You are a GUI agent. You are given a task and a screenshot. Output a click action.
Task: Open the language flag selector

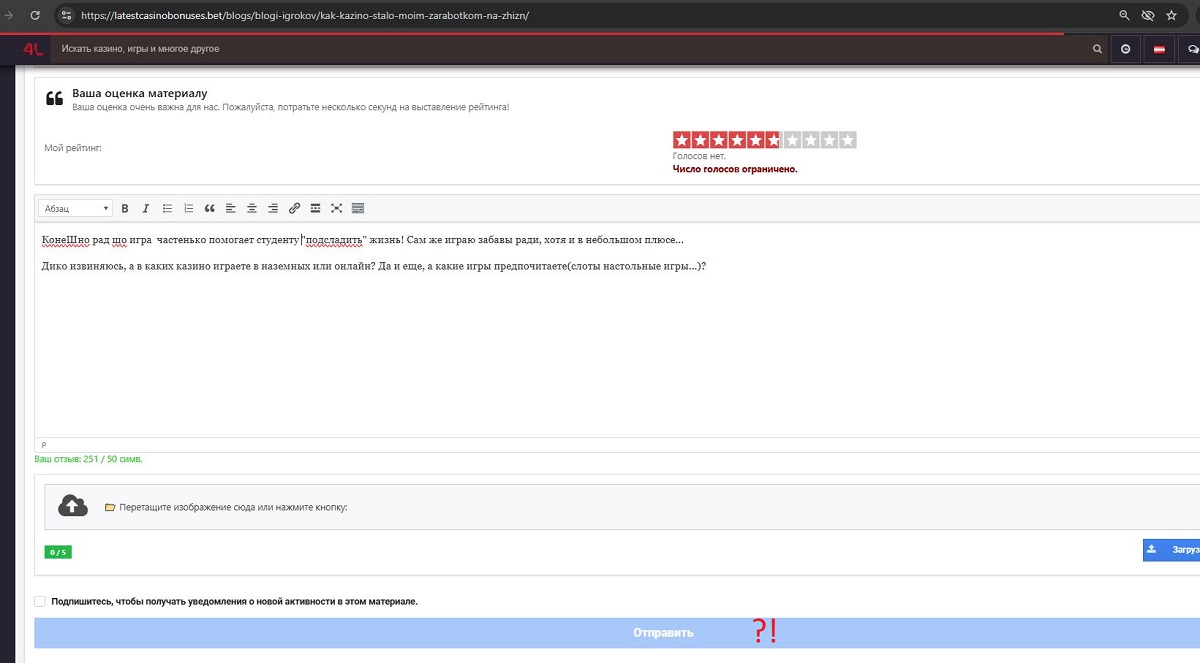pyautogui.click(x=1159, y=48)
